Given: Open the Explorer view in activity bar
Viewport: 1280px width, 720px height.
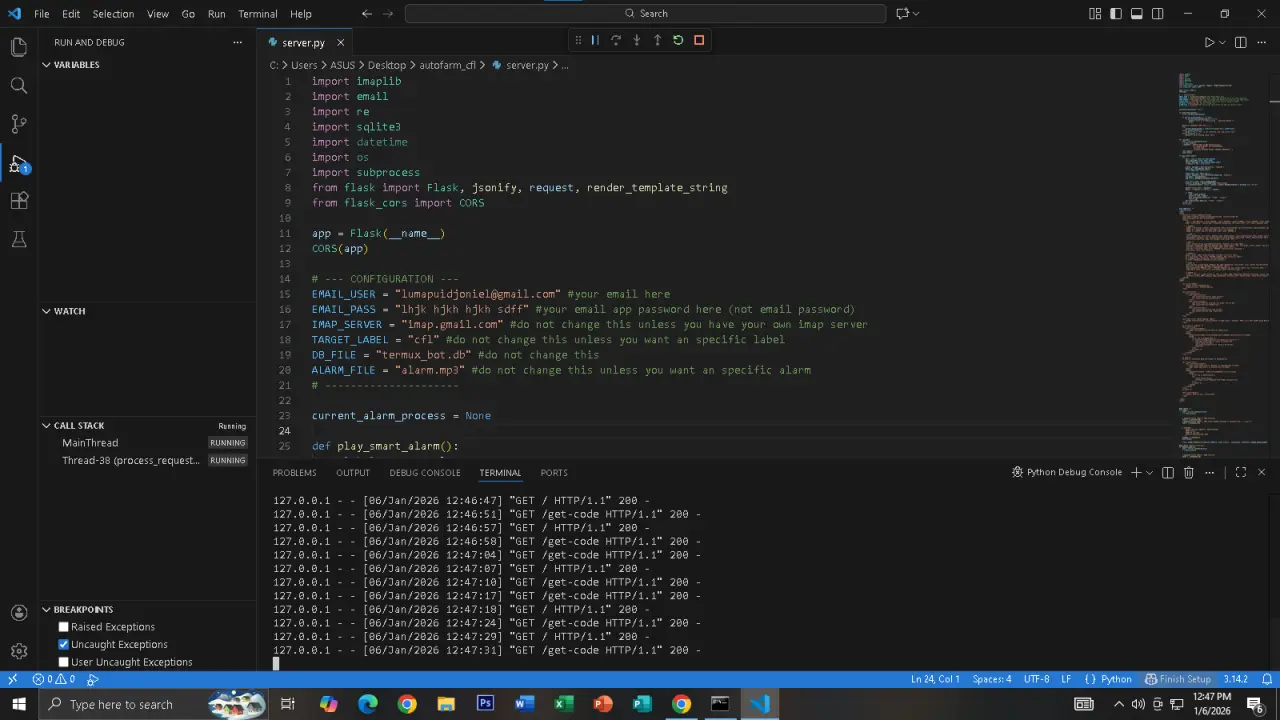Looking at the screenshot, I should [19, 47].
